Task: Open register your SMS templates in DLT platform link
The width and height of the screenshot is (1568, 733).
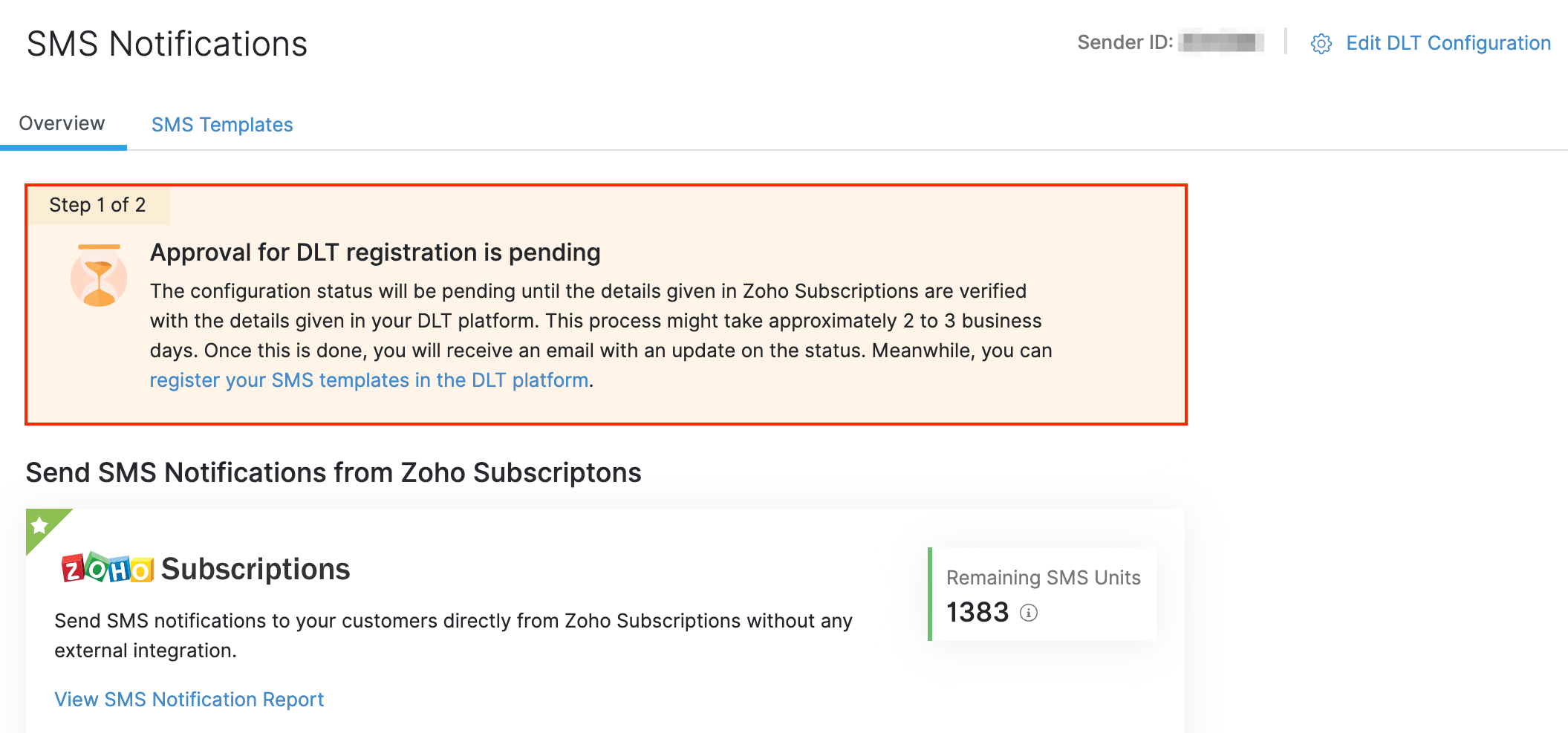Action: (x=369, y=380)
